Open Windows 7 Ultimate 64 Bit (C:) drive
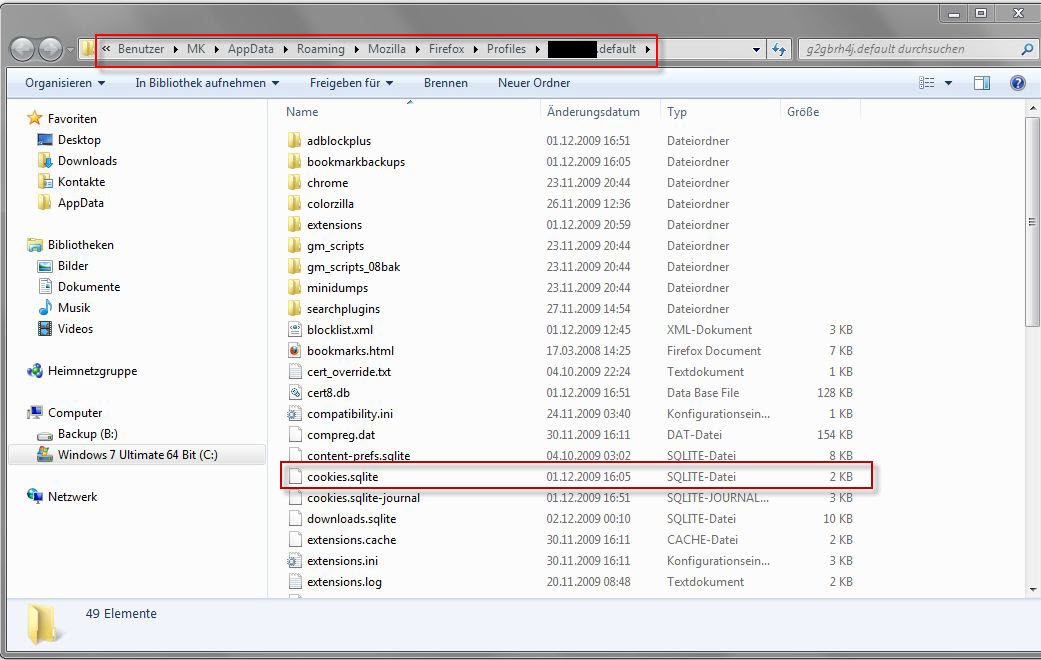Screen dimensions: 1041x660 137,455
